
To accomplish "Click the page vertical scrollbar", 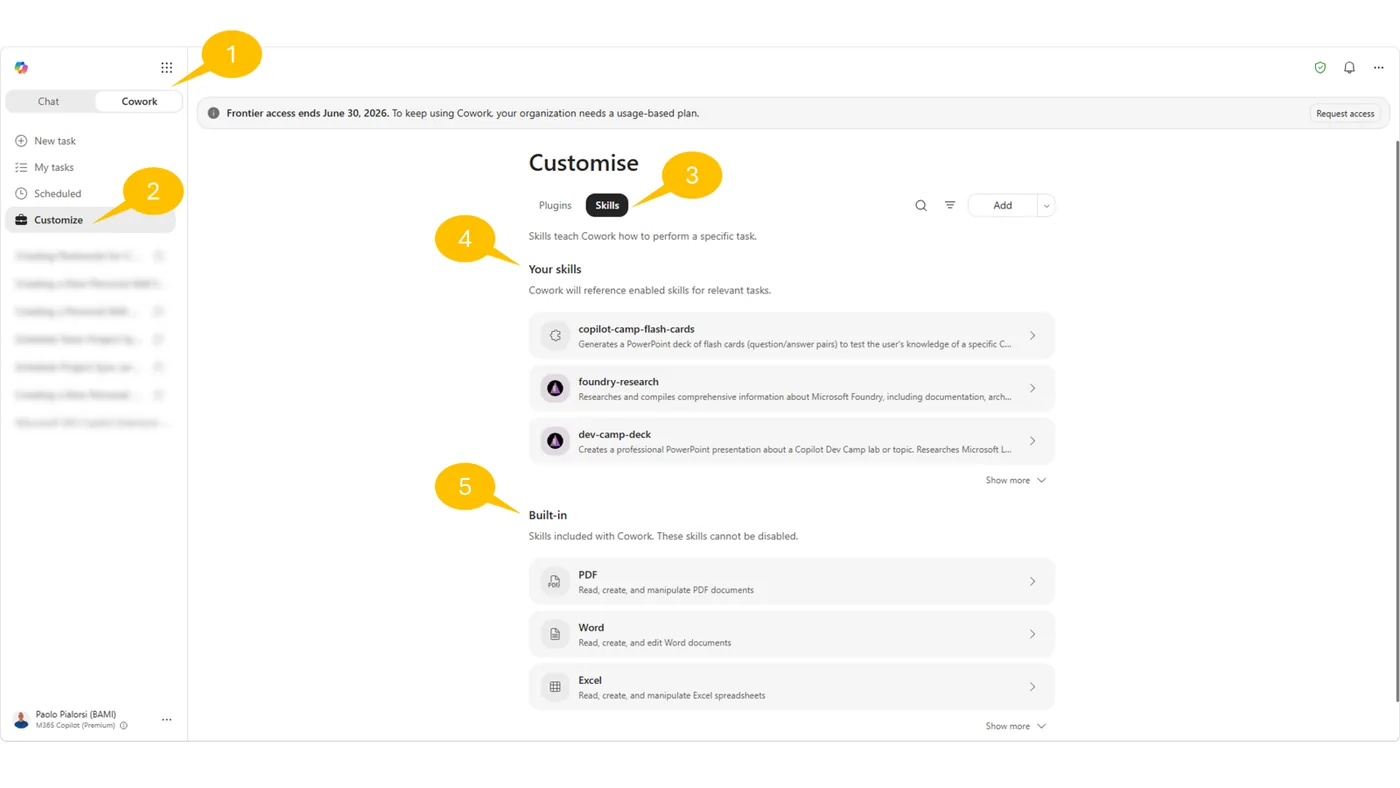I will tap(1396, 420).
